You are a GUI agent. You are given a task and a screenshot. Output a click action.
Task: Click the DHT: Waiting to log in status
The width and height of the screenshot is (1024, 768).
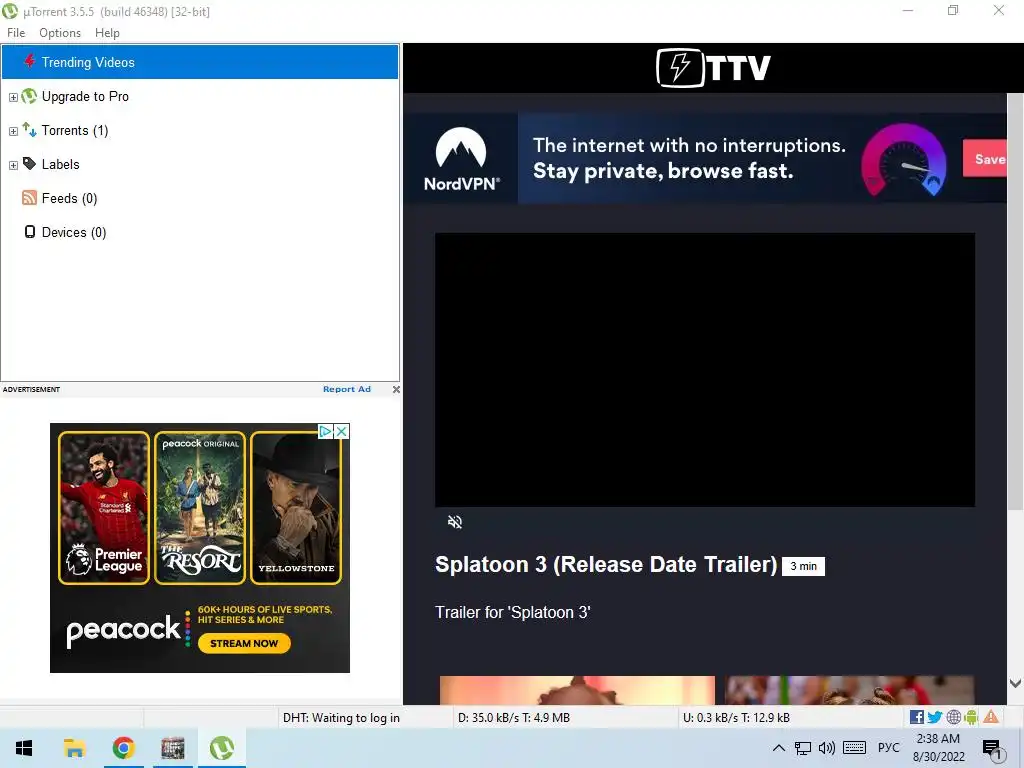coord(341,718)
